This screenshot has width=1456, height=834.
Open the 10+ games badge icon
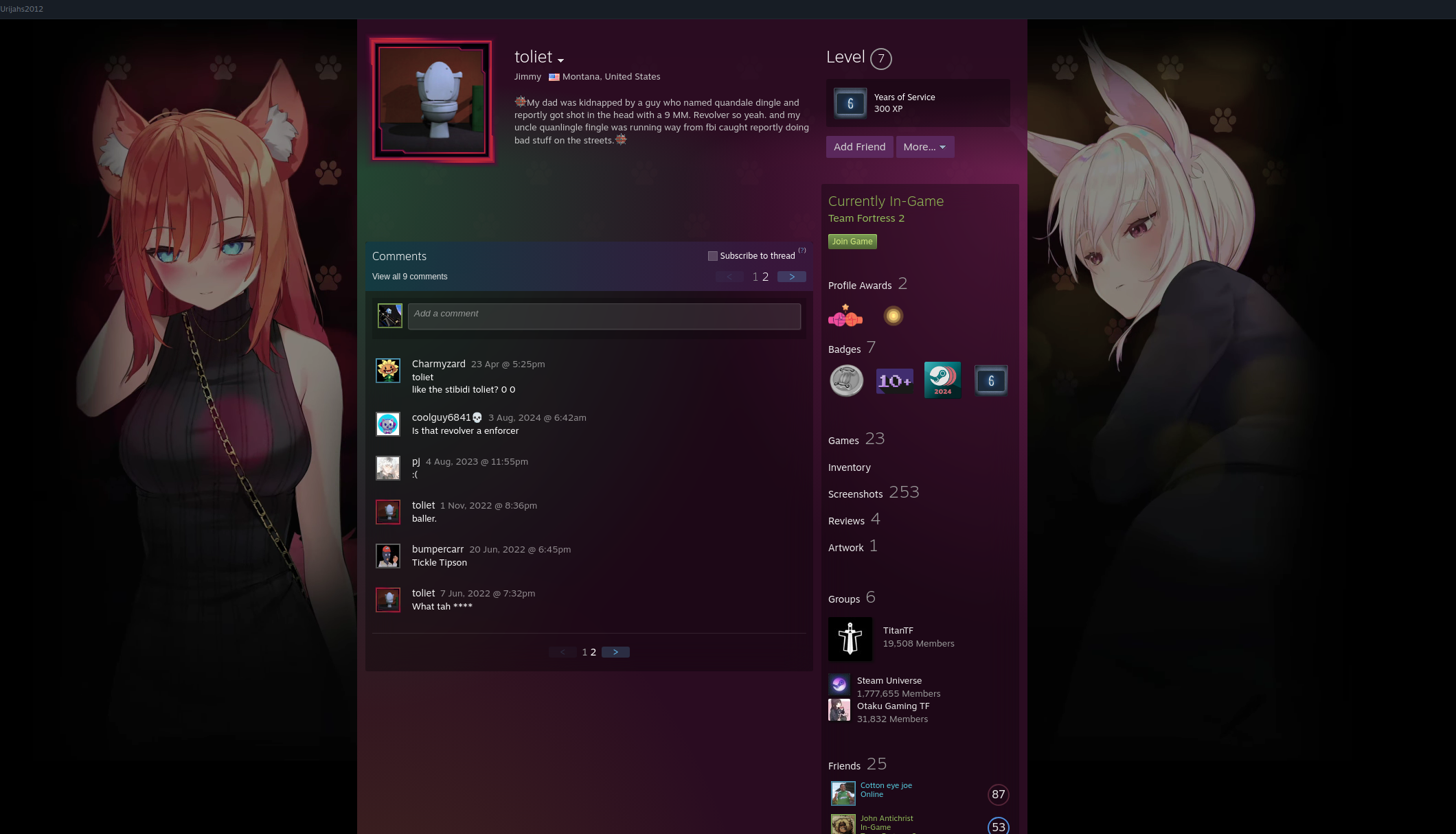(894, 380)
